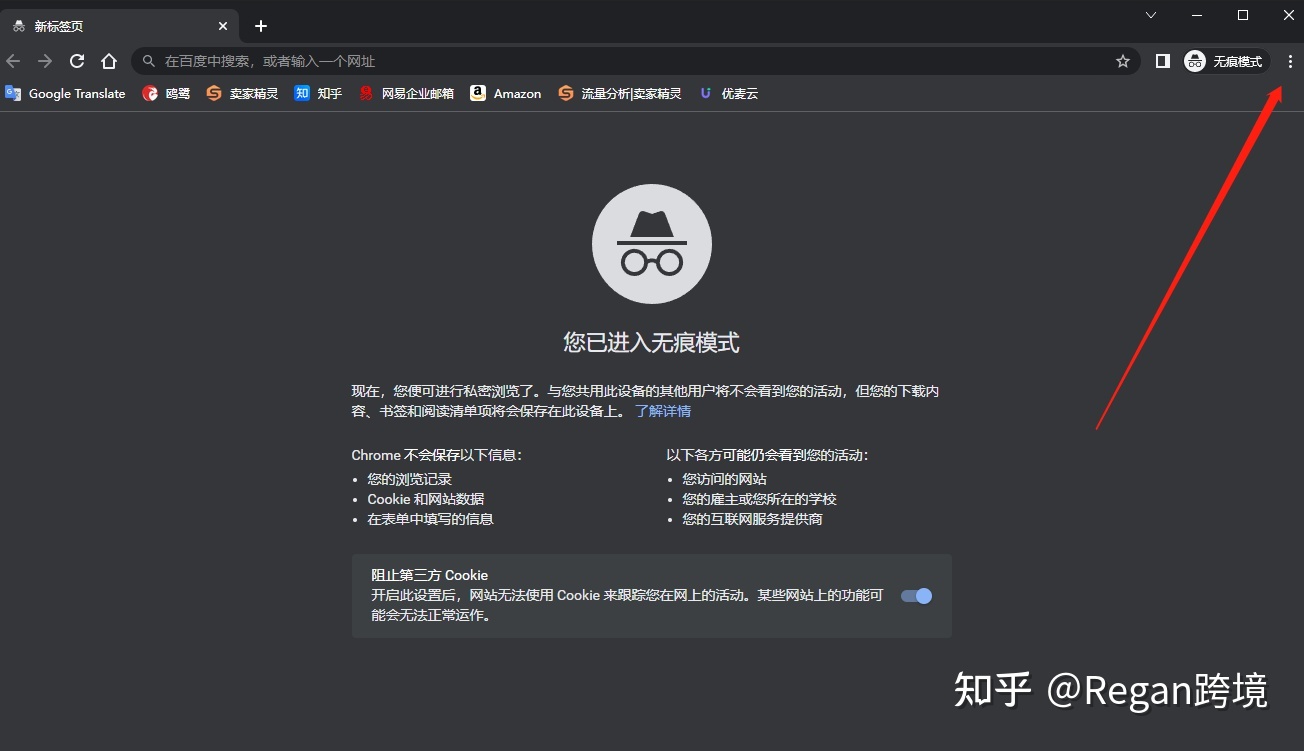The height and width of the screenshot is (751, 1304).
Task: Bookmark this page with star icon
Action: [x=1123, y=61]
